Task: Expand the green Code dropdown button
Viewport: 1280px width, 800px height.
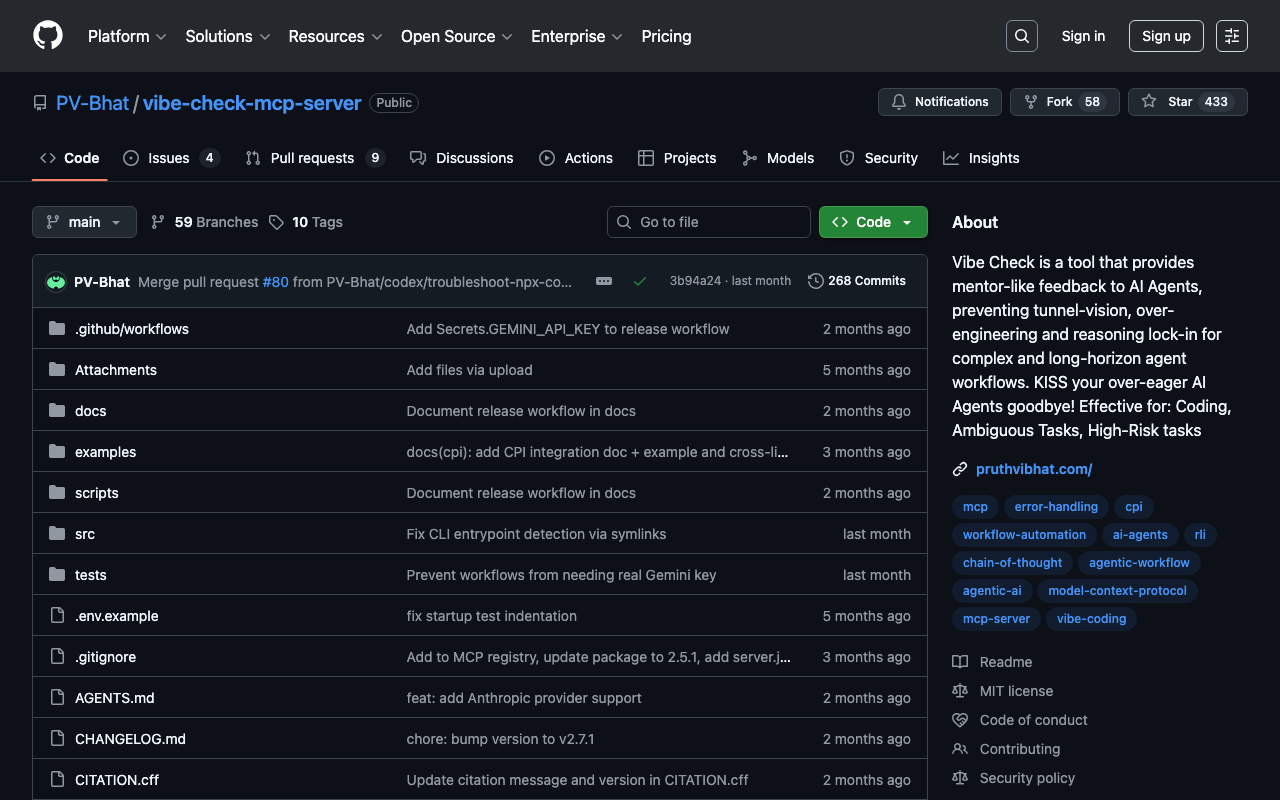Action: click(872, 222)
